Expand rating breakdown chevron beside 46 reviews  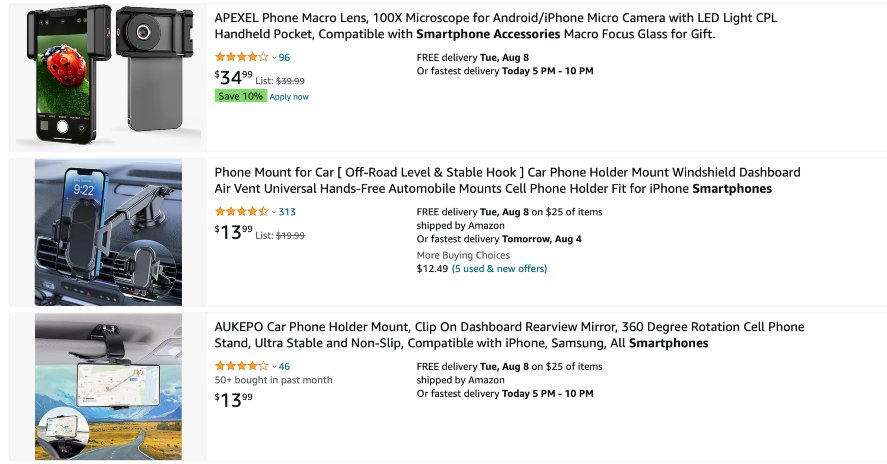click(x=274, y=368)
